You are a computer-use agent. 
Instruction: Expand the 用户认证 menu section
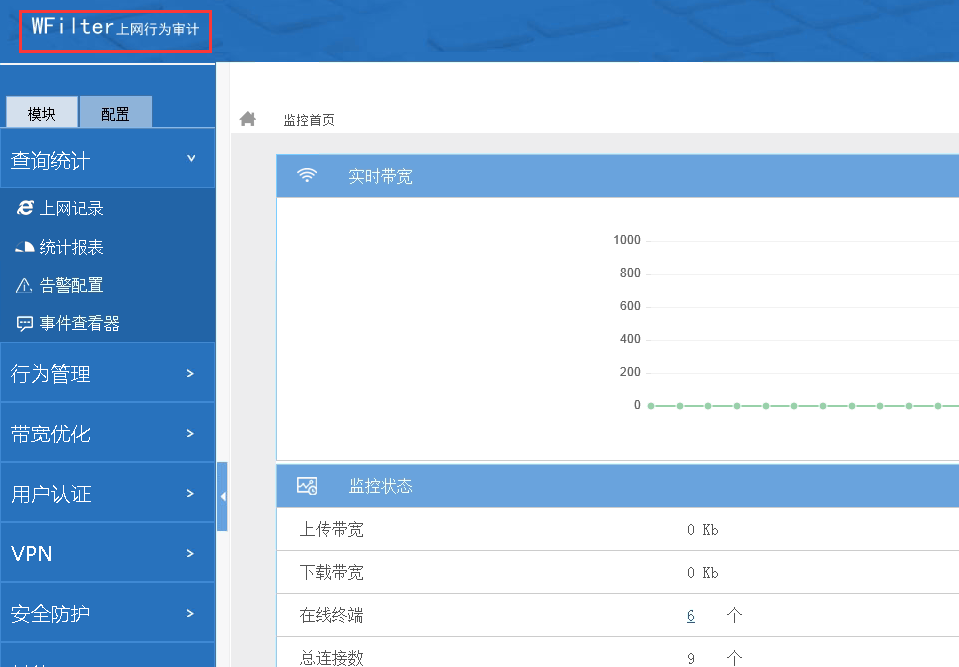pos(107,493)
